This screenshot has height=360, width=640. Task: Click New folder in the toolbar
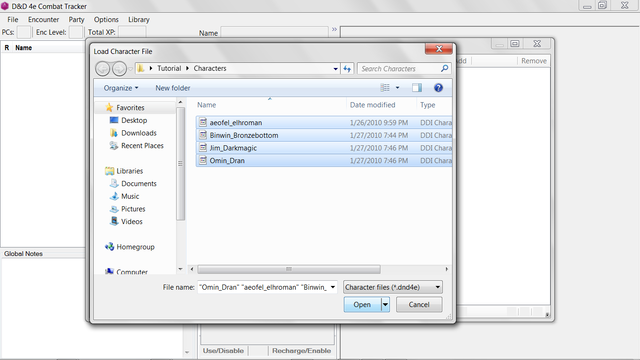pyautogui.click(x=173, y=88)
